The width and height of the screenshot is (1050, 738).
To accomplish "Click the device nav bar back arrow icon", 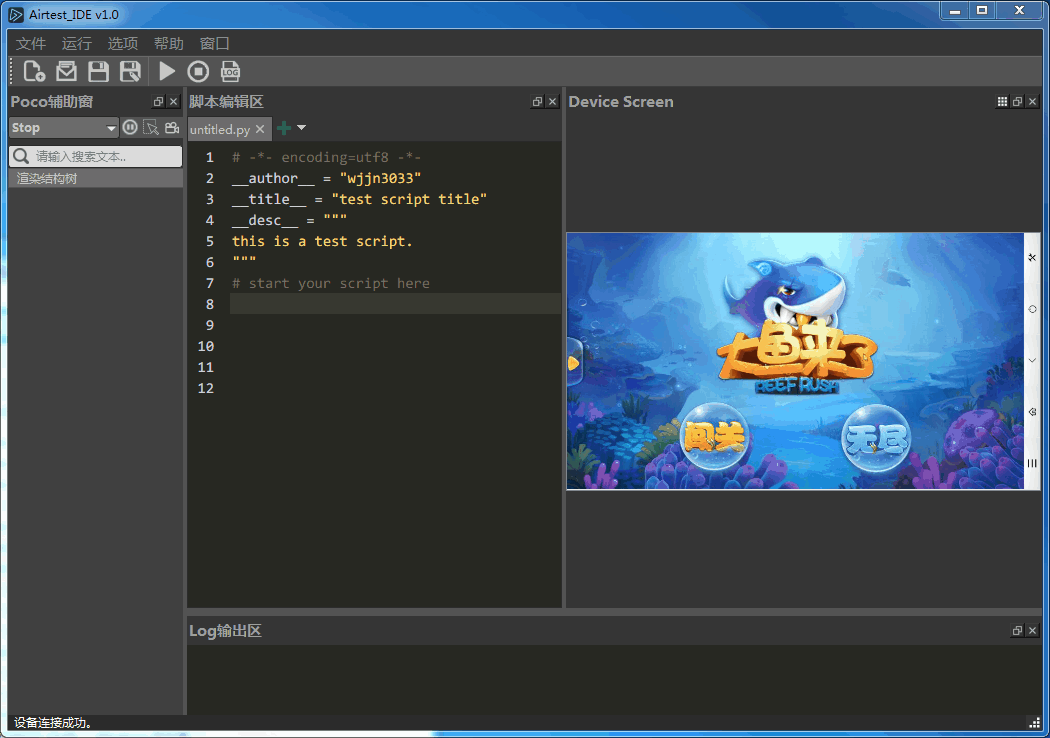I will [x=1032, y=412].
